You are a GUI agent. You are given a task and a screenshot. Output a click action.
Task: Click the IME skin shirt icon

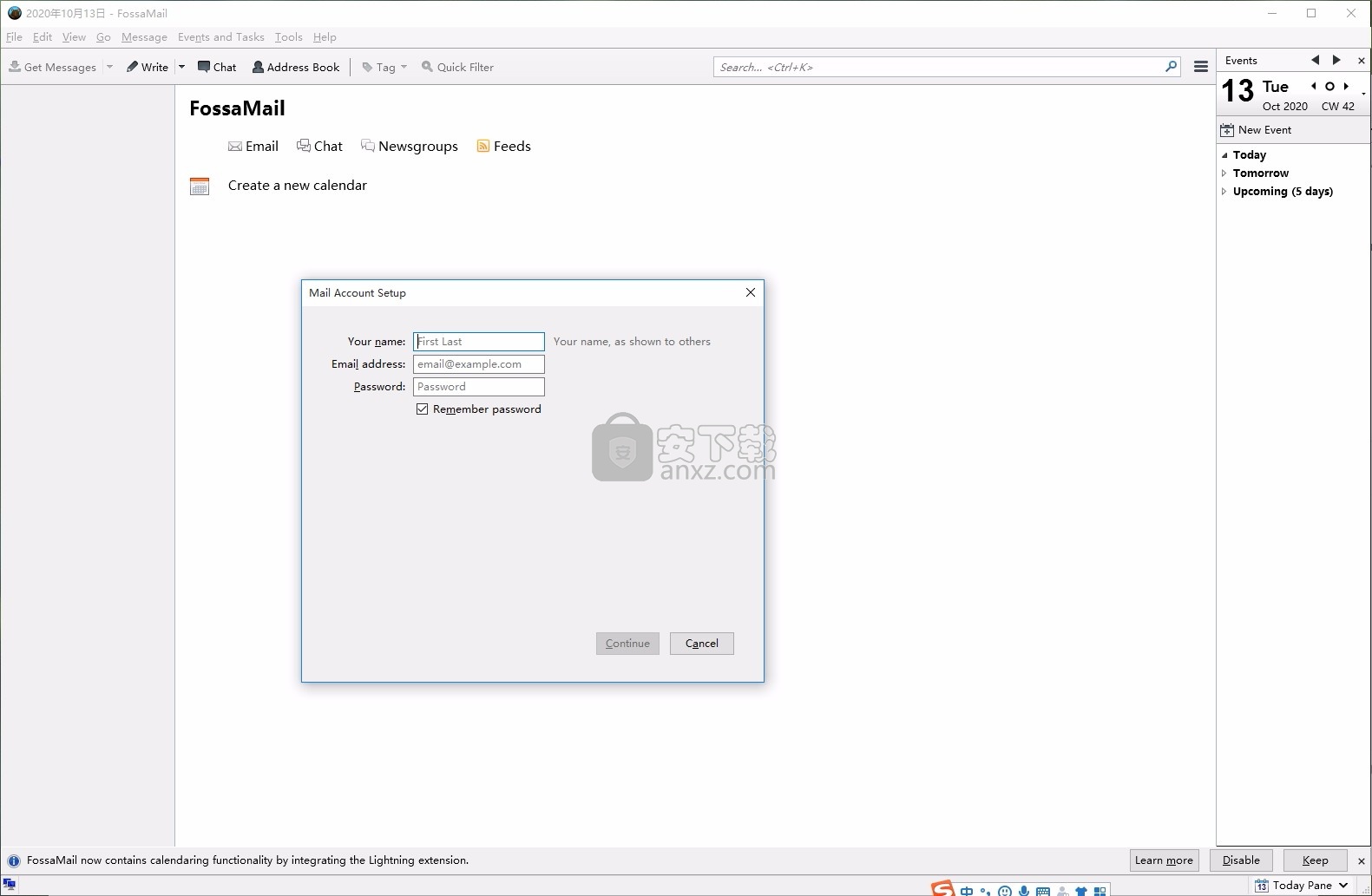pyautogui.click(x=1081, y=892)
